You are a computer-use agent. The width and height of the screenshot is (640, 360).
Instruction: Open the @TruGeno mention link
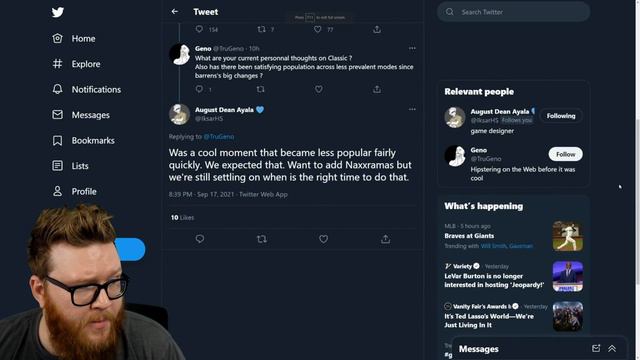[x=219, y=137]
